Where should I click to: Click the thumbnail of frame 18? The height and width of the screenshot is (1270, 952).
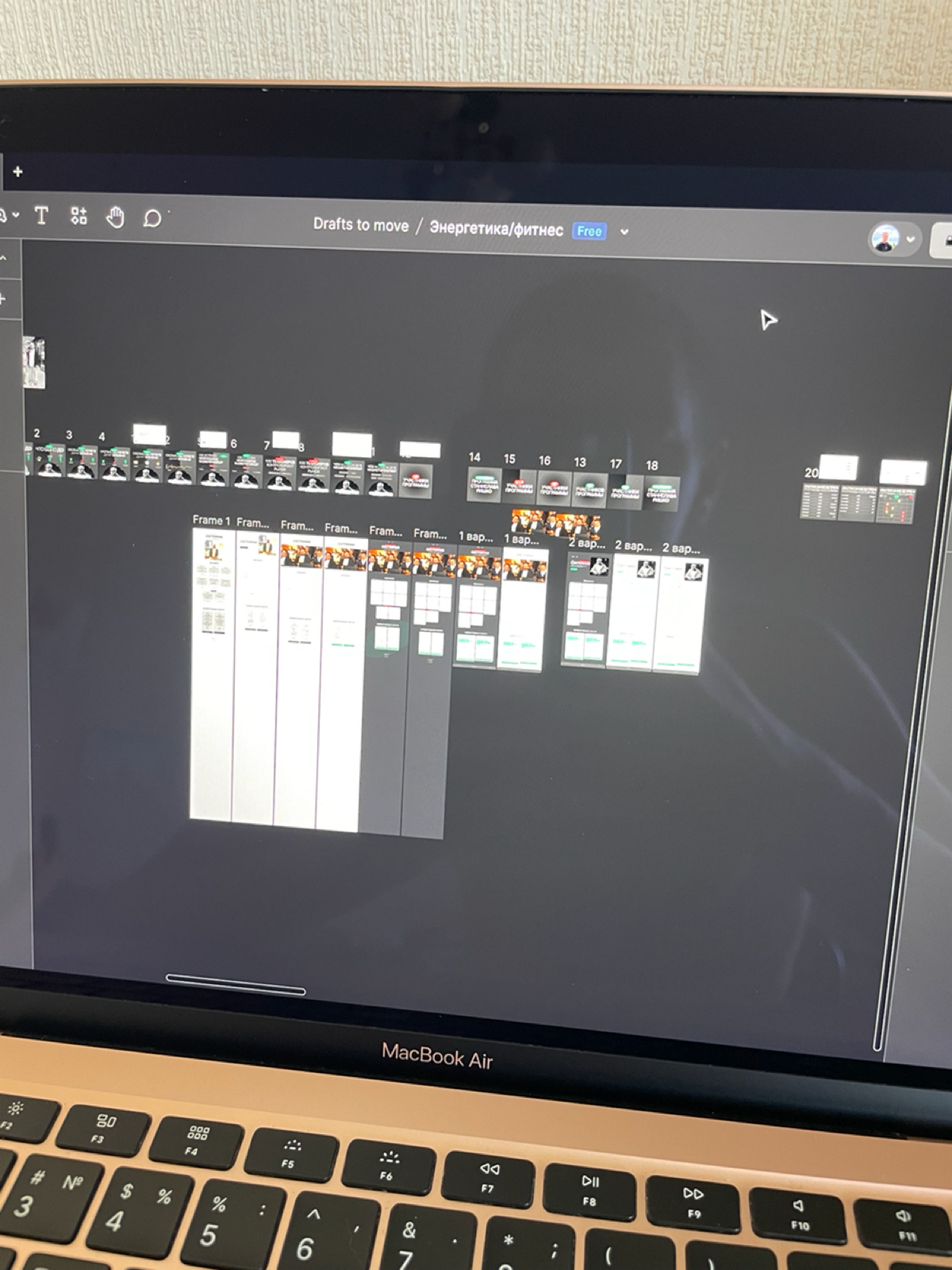[662, 494]
